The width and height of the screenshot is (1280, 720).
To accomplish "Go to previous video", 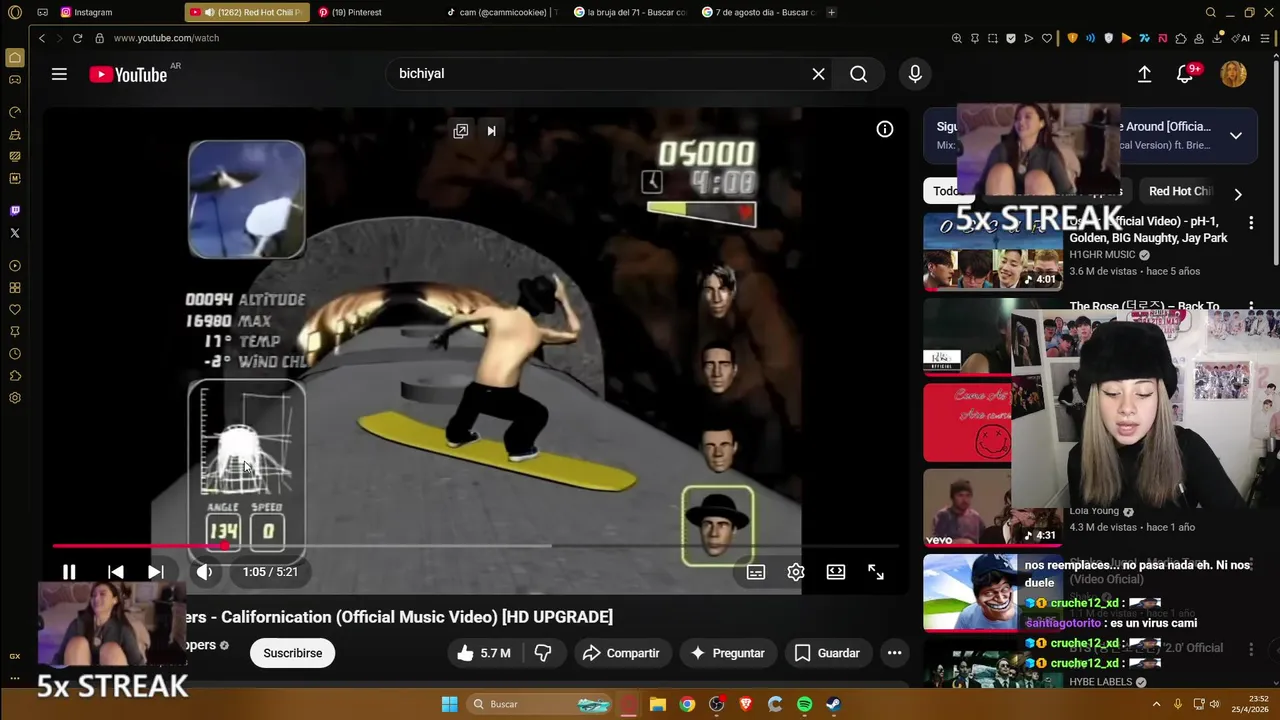I will tap(116, 572).
